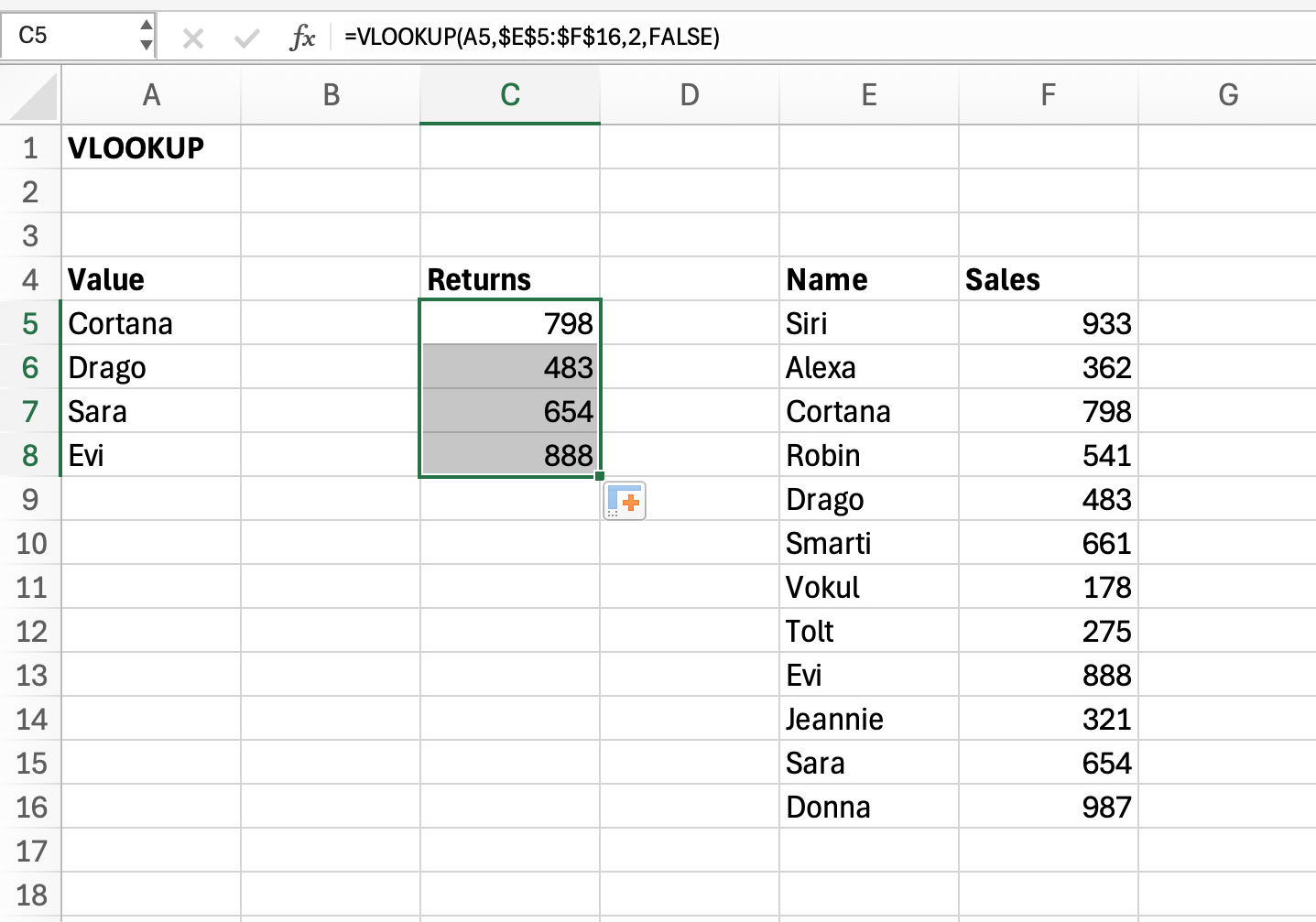1316x922 pixels.
Task: Select the Tolt name cell
Action: point(869,631)
